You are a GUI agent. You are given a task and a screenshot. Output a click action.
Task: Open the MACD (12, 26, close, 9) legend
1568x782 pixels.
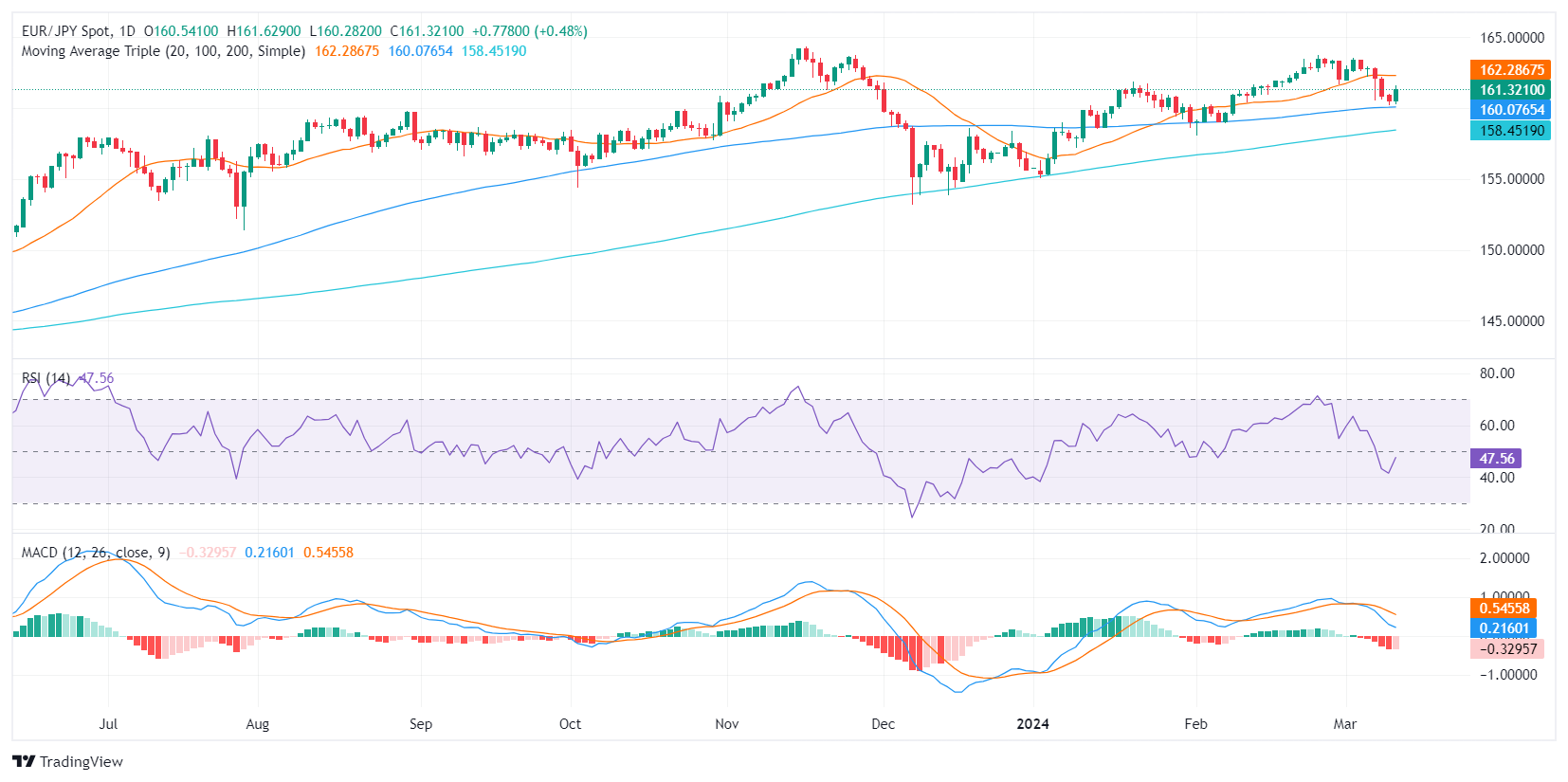pos(96,553)
